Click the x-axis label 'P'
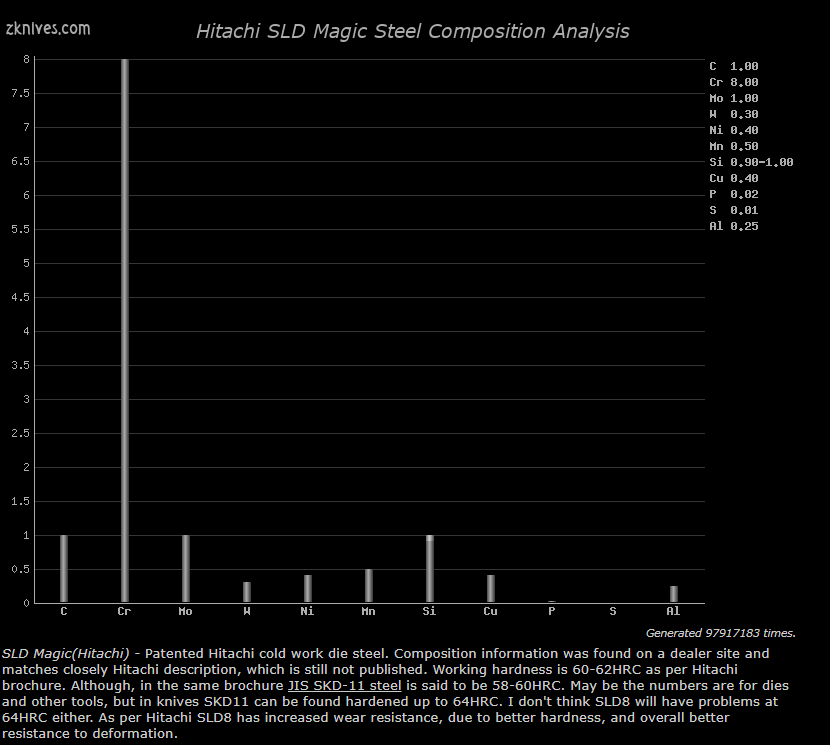This screenshot has height=745, width=830. pos(552,611)
